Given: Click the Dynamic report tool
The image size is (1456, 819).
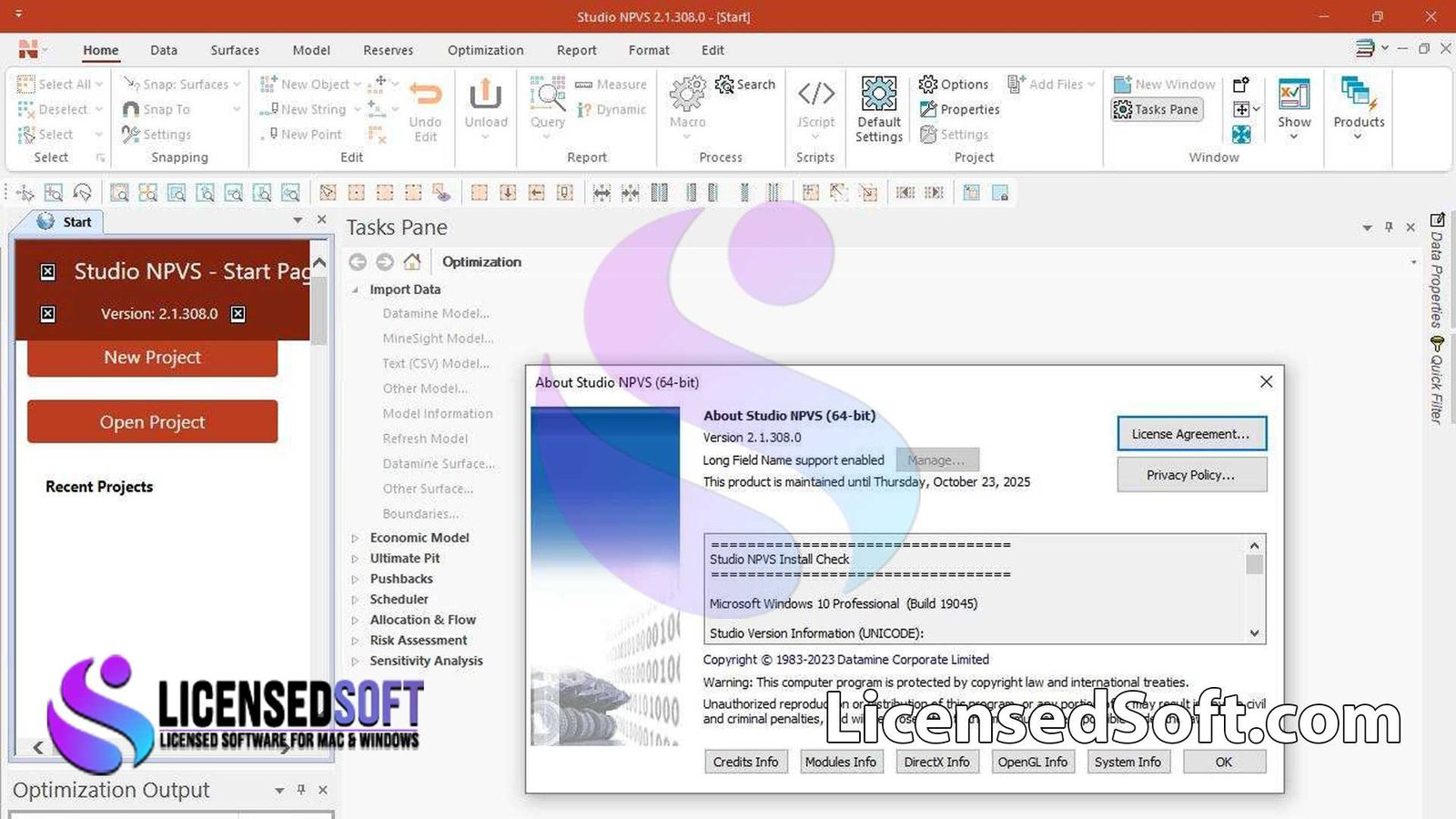Looking at the screenshot, I should 611,109.
